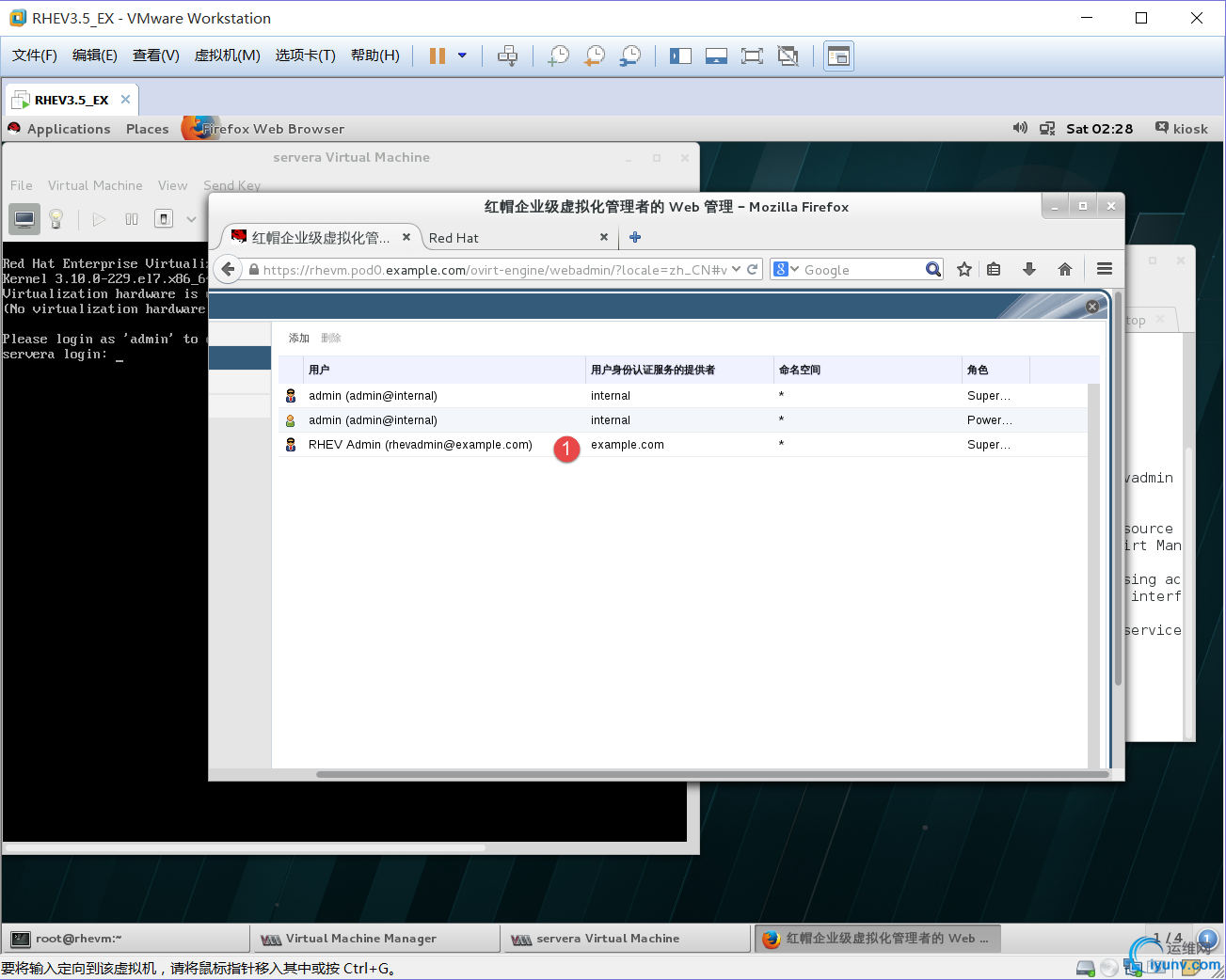Close the RHEV3.5_EX VMware tab

click(125, 99)
